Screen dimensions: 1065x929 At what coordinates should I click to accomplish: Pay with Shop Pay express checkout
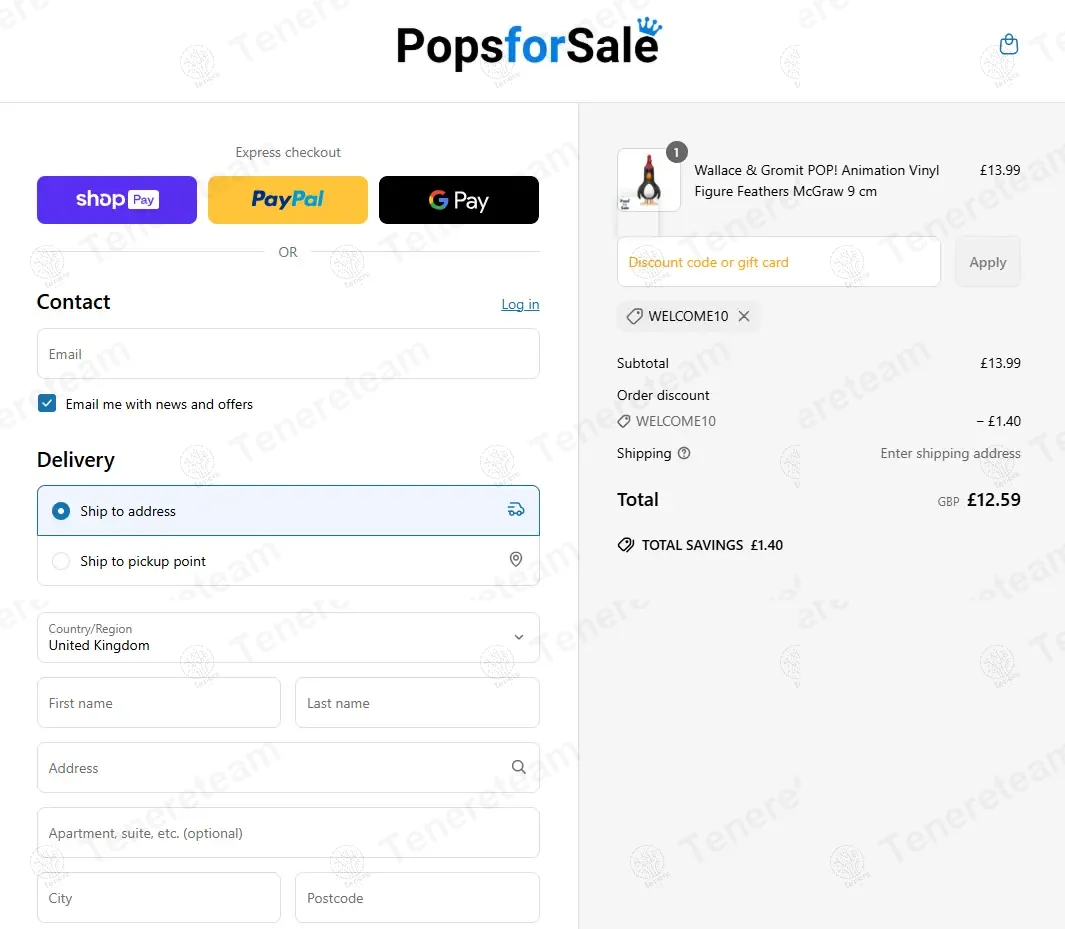[117, 200]
